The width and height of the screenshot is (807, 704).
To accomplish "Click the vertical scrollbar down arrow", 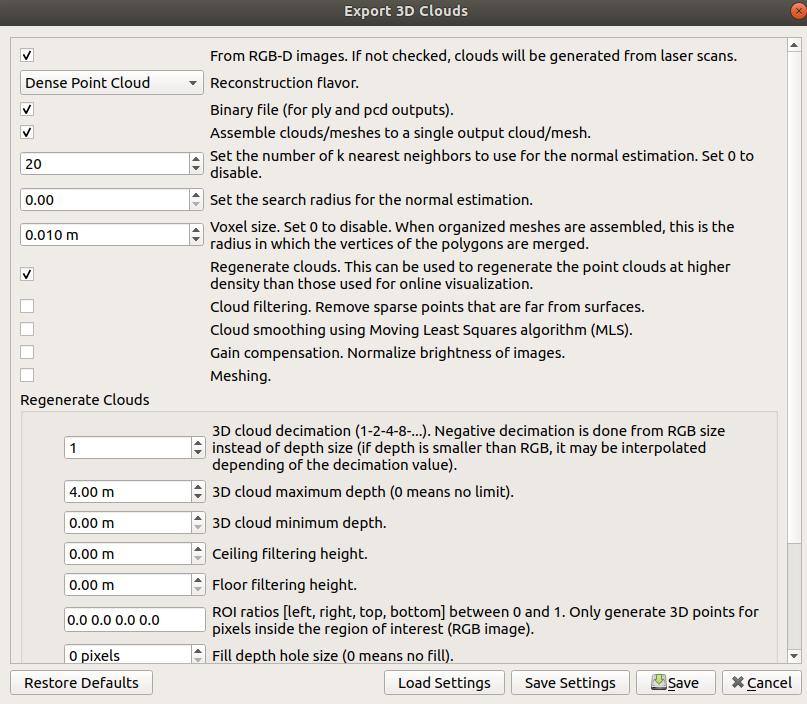I will click(x=794, y=656).
